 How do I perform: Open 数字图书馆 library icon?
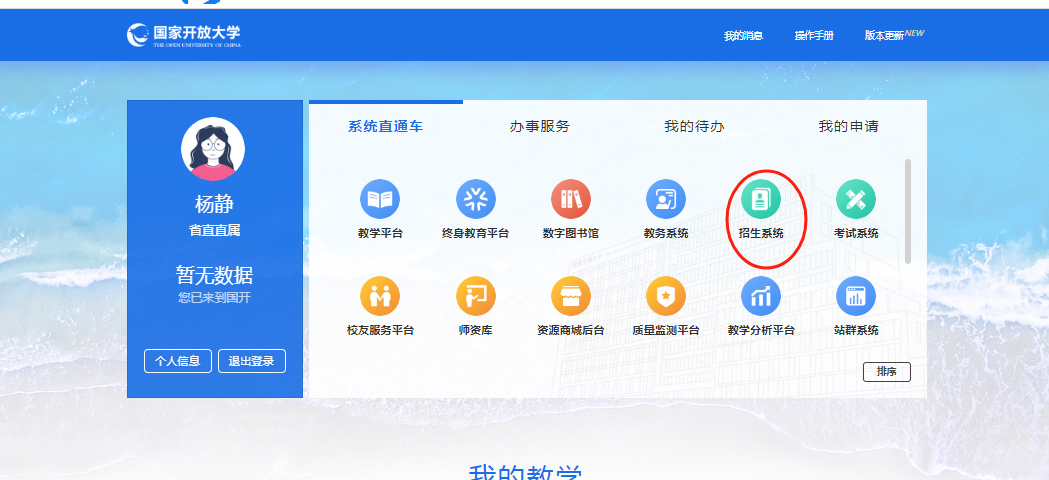tap(571, 200)
